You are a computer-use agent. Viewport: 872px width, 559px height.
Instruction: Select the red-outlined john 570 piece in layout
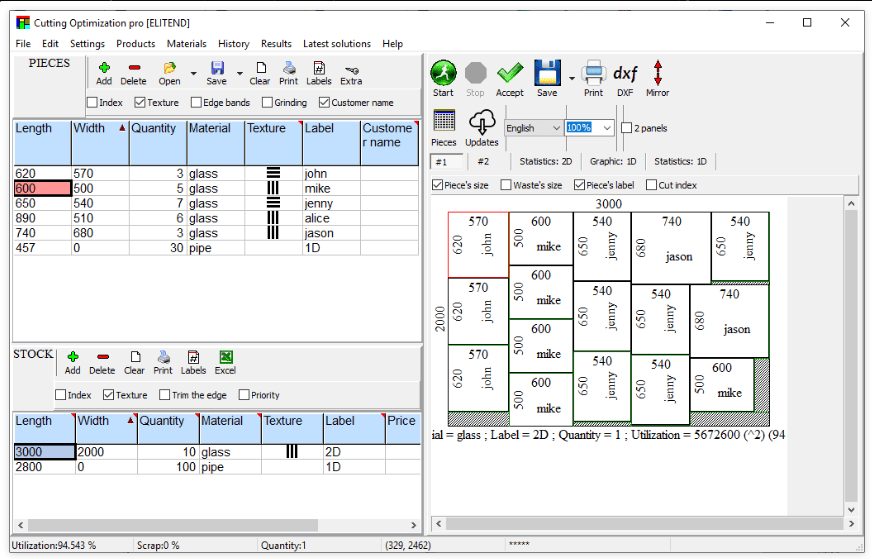point(478,244)
